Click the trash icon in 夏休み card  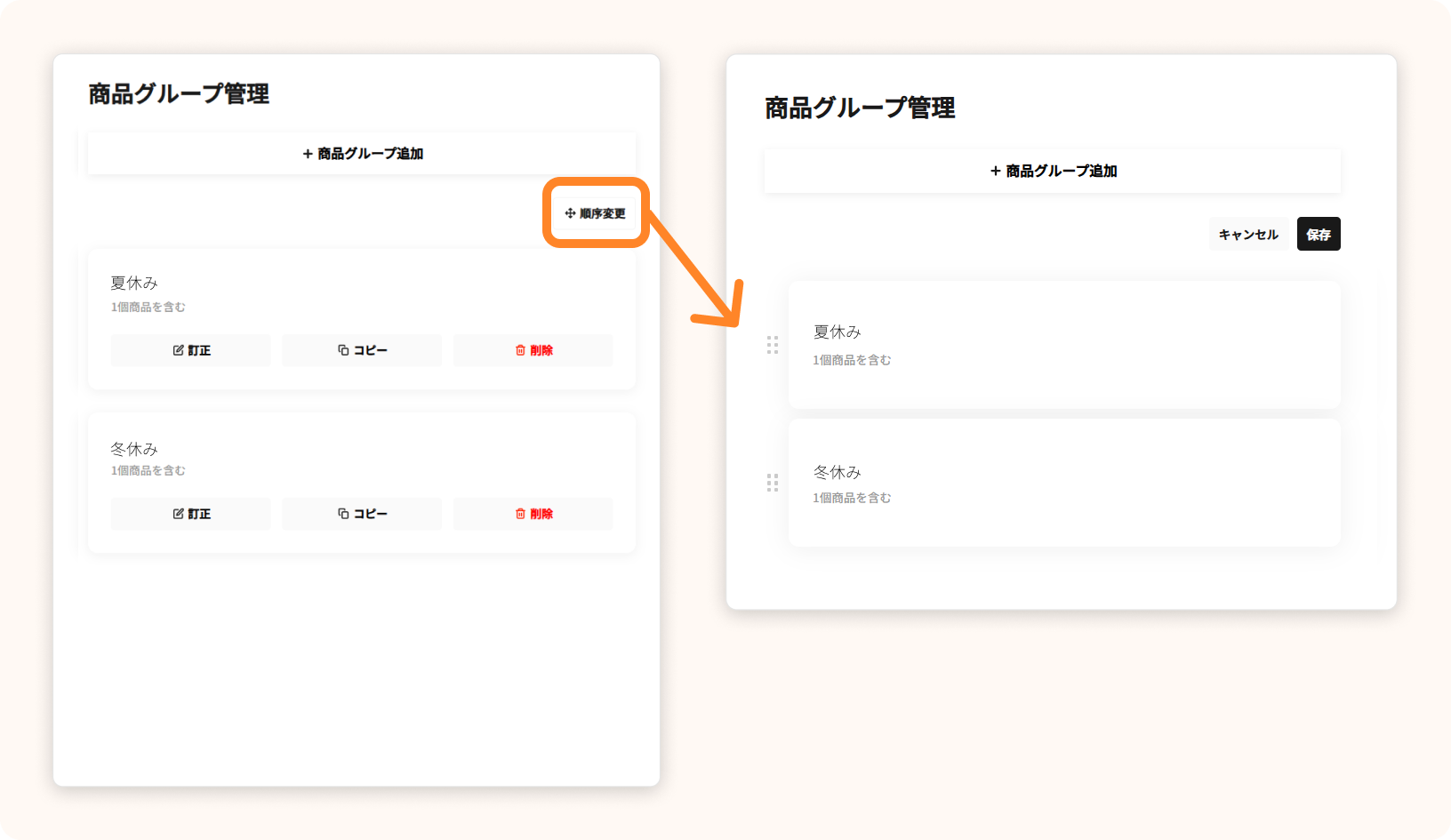520,350
